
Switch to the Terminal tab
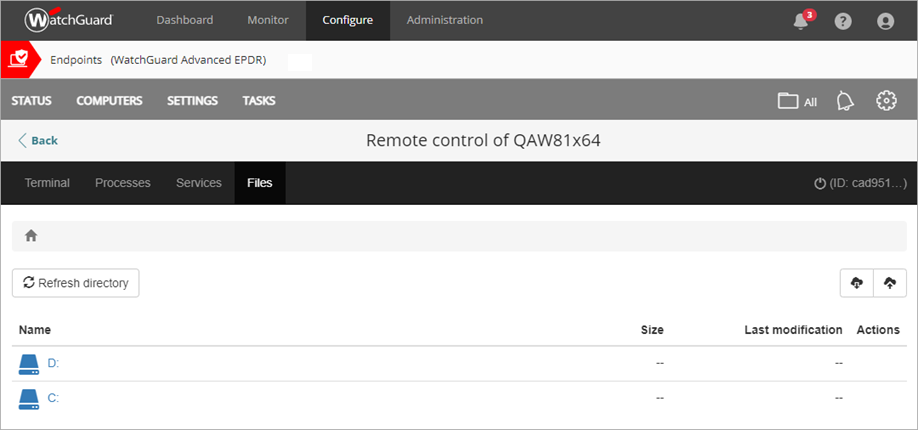click(47, 183)
